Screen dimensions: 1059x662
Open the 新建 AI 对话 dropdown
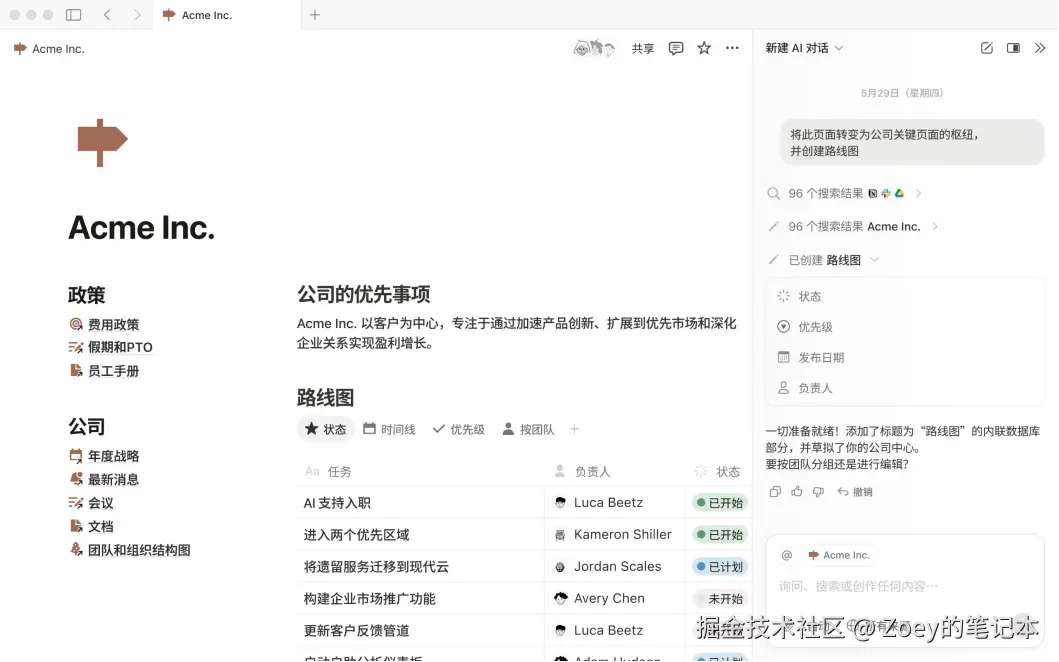tap(804, 48)
